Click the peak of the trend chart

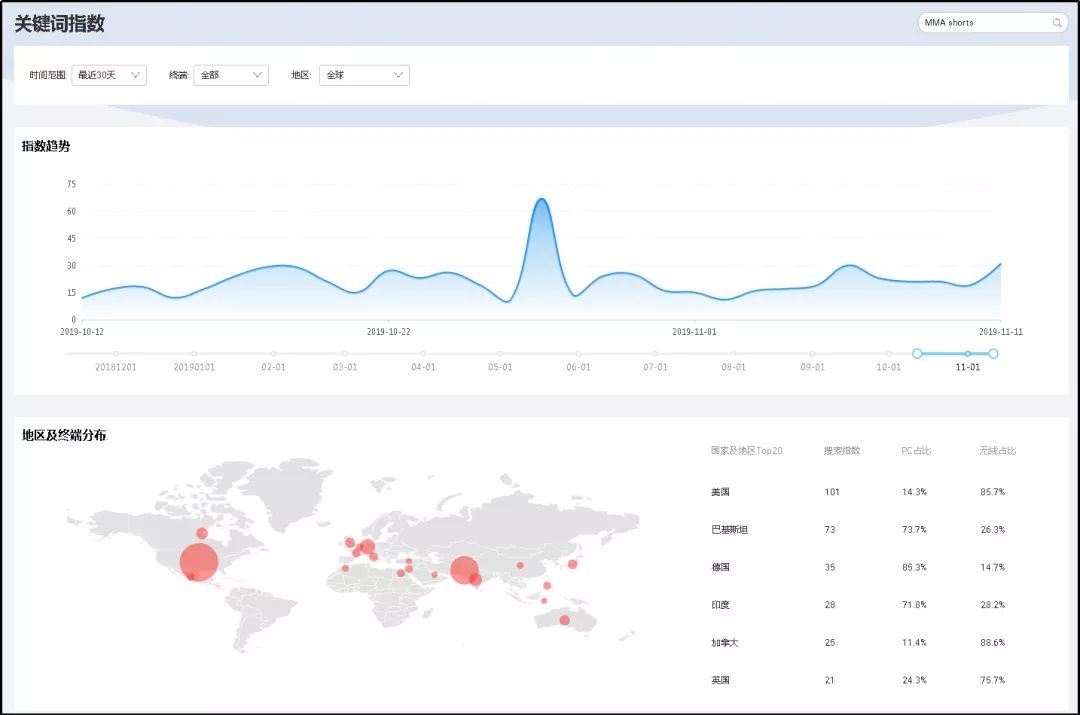541,199
